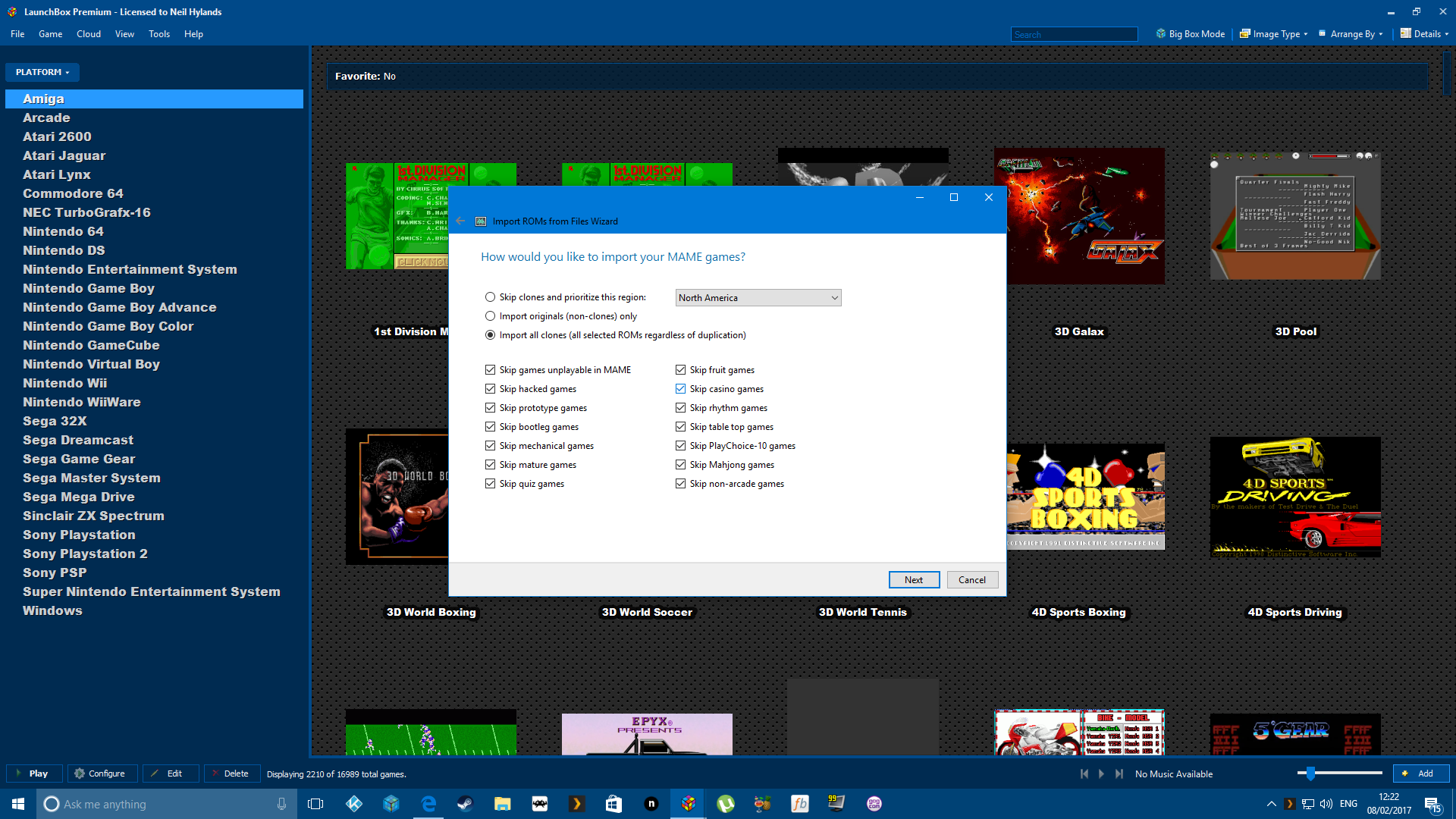
Task: Select Sony Playstation 2 platform
Action: pos(155,554)
